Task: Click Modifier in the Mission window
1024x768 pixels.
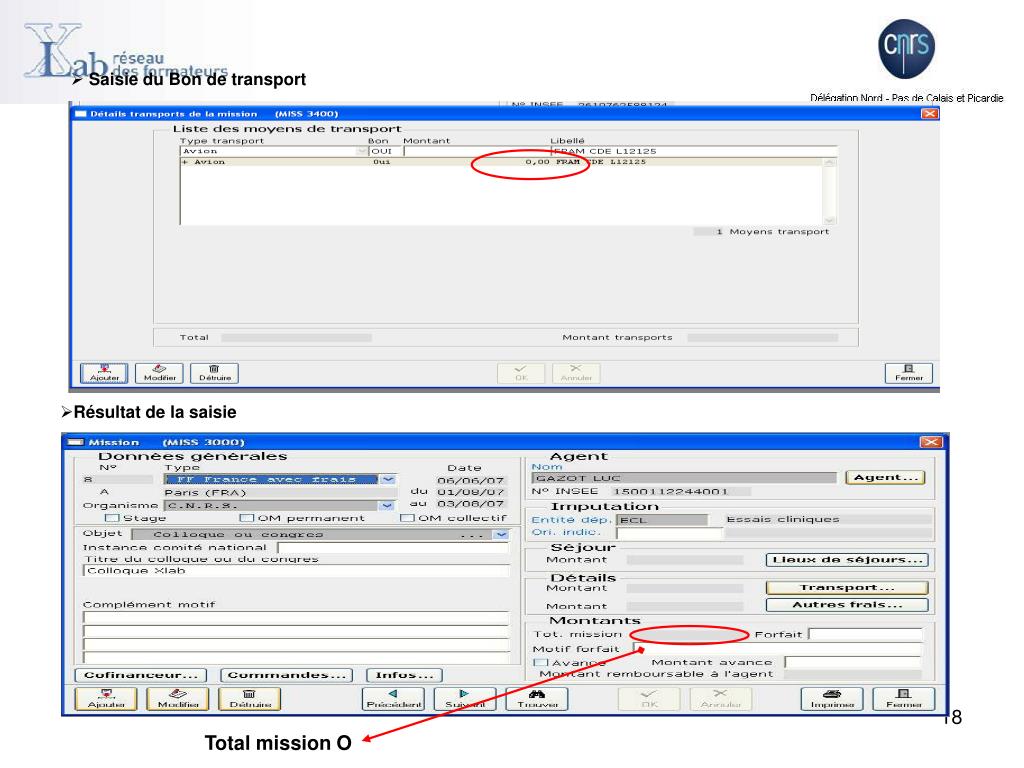Action: coord(178,699)
